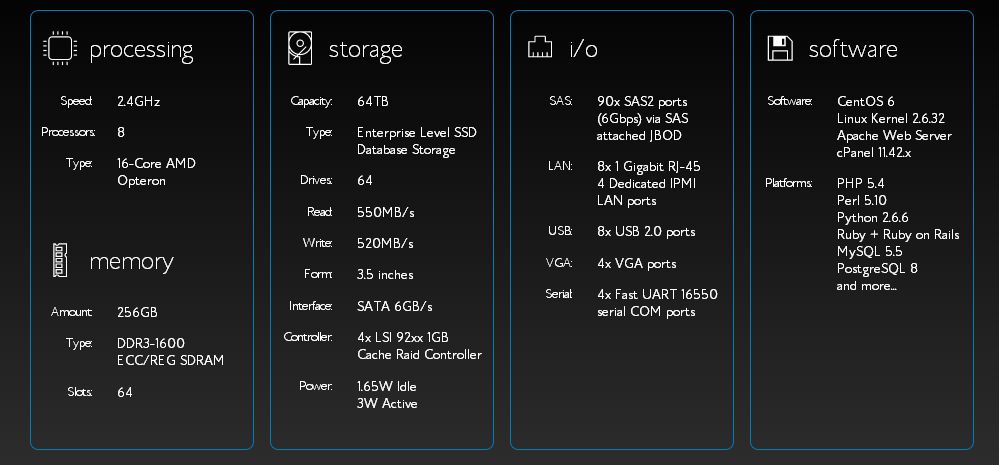Image resolution: width=999 pixels, height=465 pixels.
Task: Click the i/o heading text
Action: [584, 49]
